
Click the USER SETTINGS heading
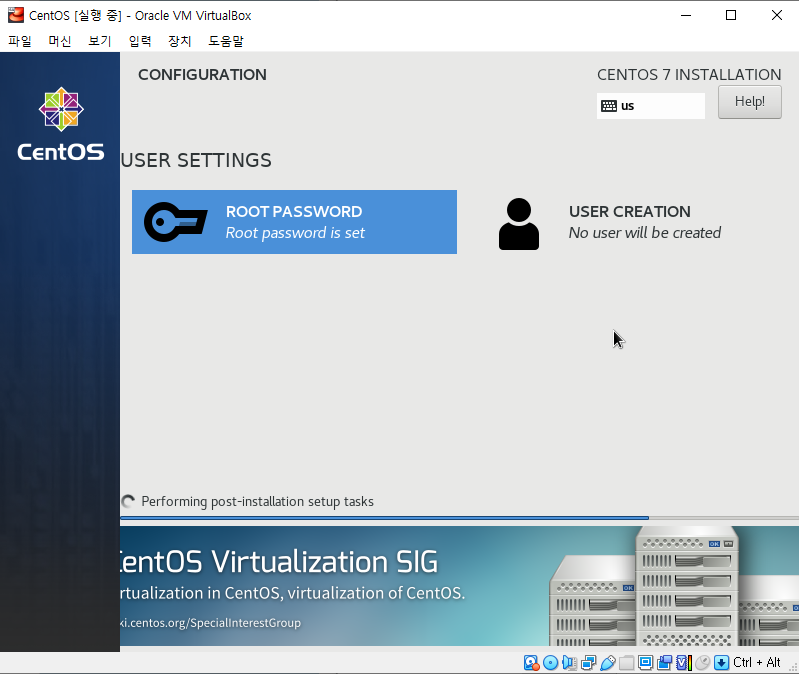point(196,160)
